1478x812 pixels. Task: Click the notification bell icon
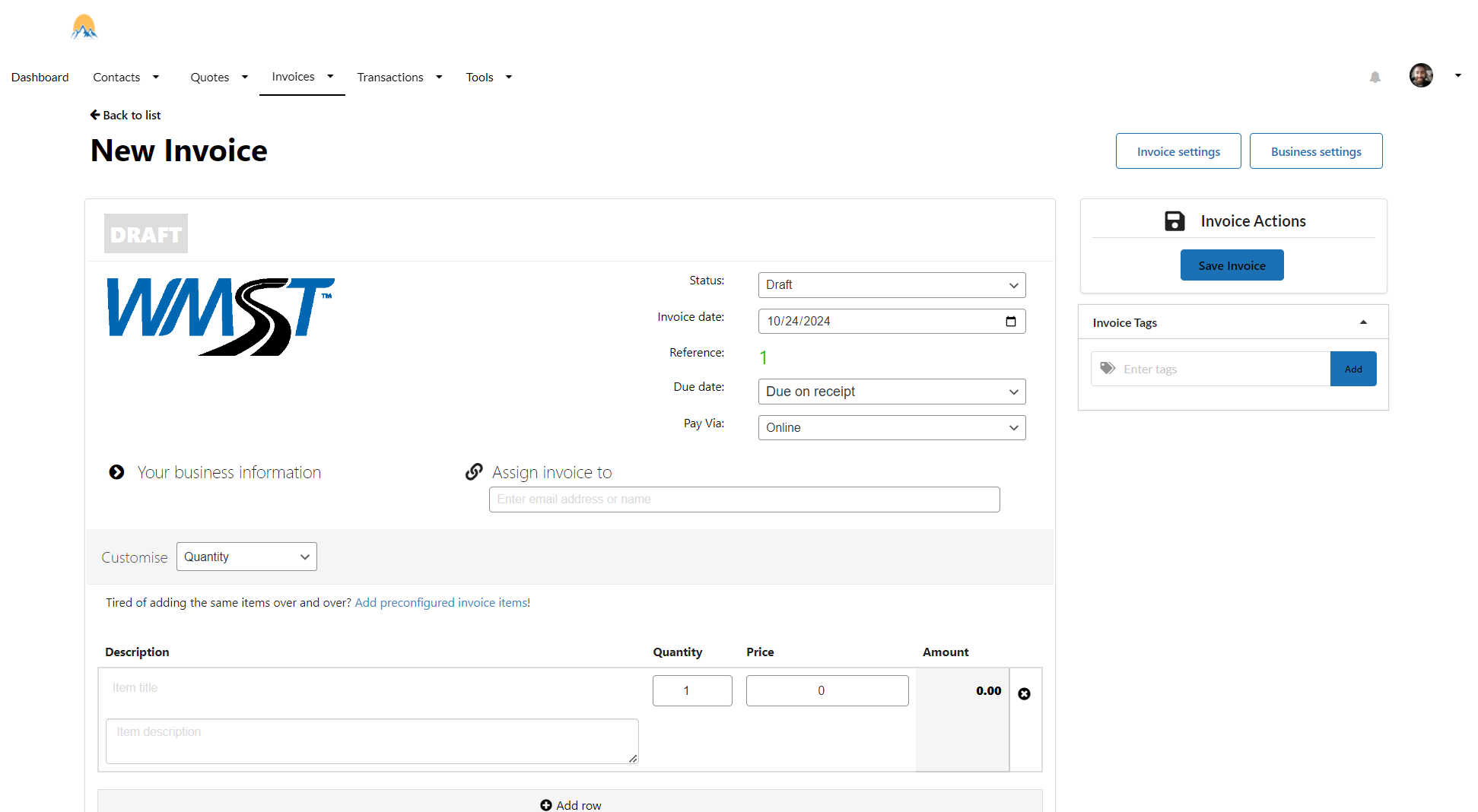(1375, 77)
